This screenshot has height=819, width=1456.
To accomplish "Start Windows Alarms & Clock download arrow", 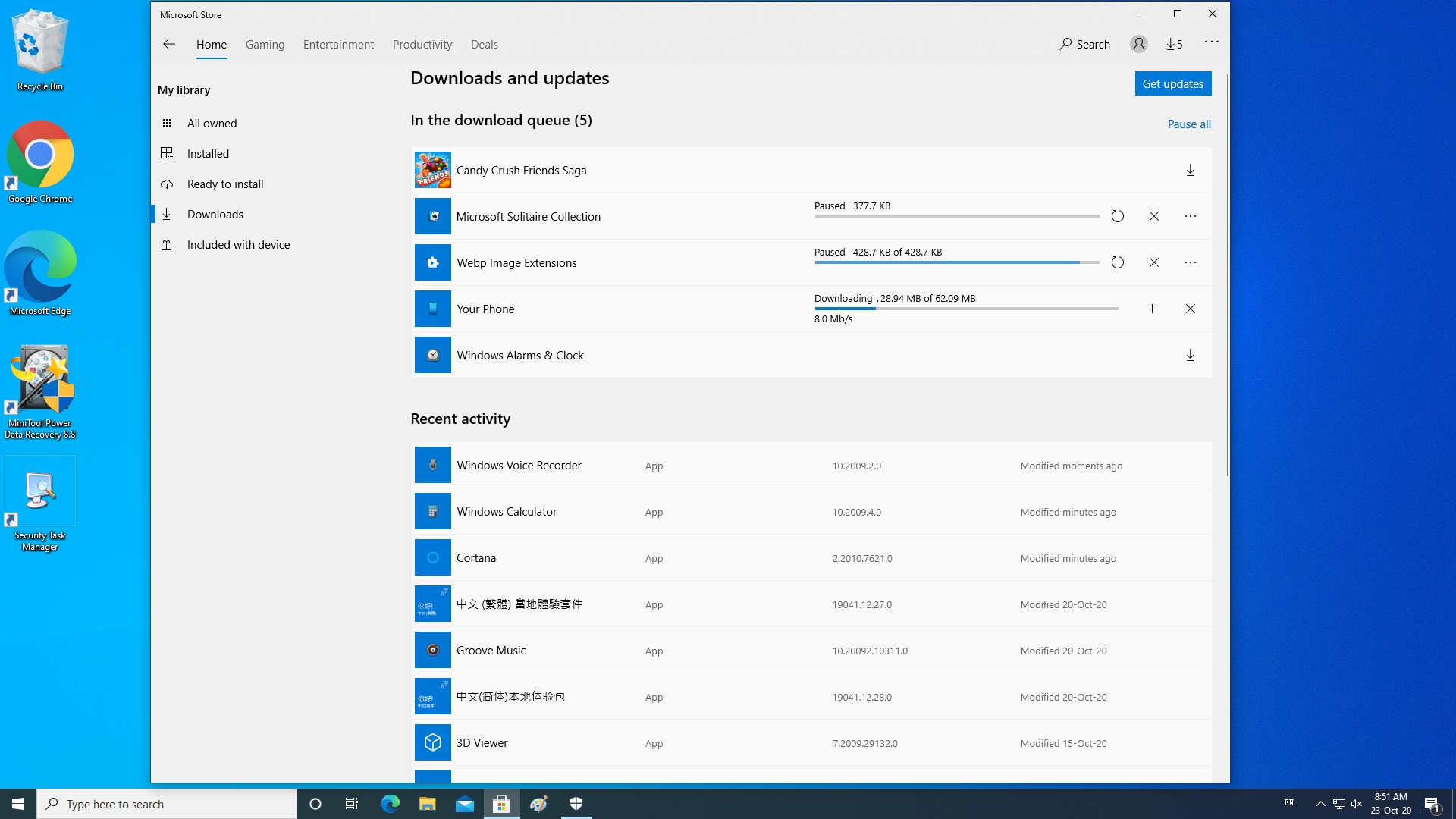I will click(1190, 356).
